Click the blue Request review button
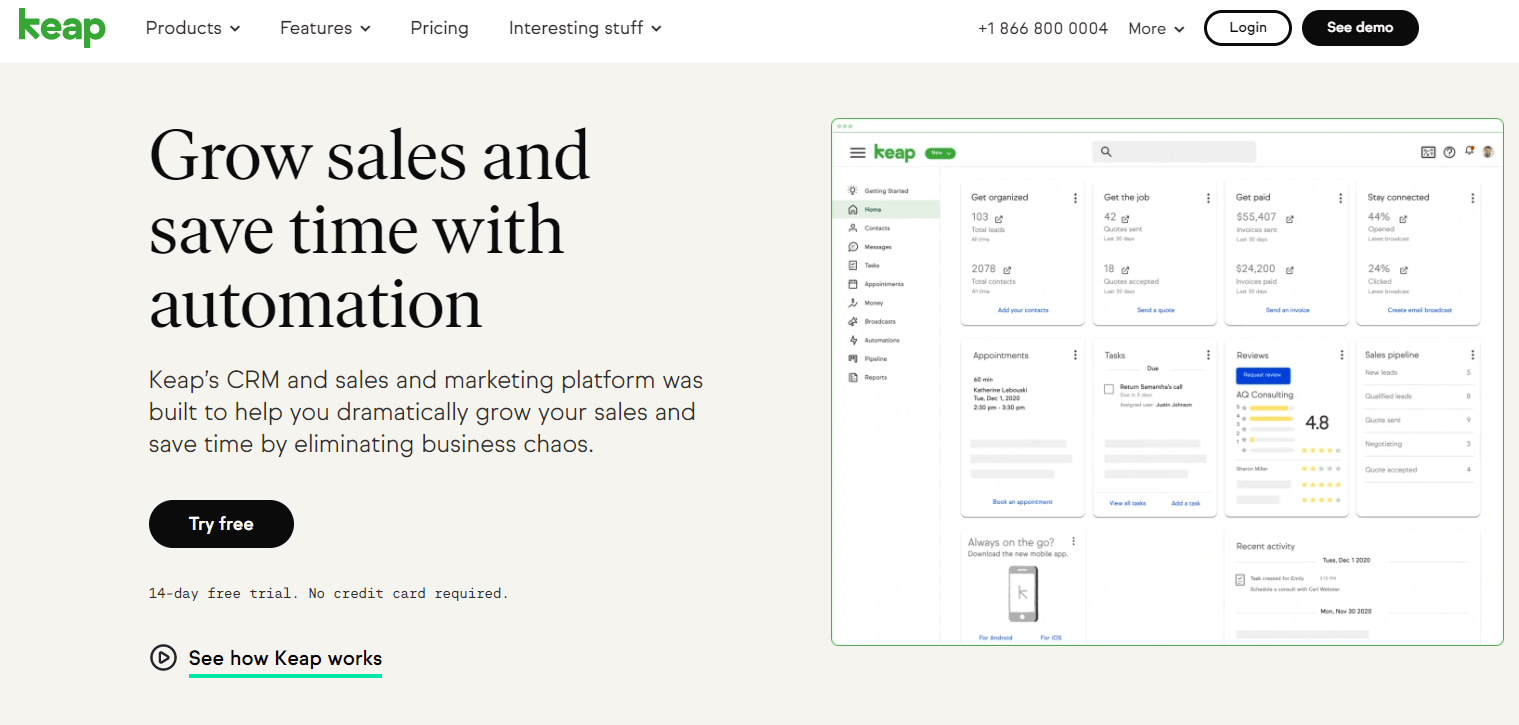The height and width of the screenshot is (725, 1519). [x=1263, y=376]
